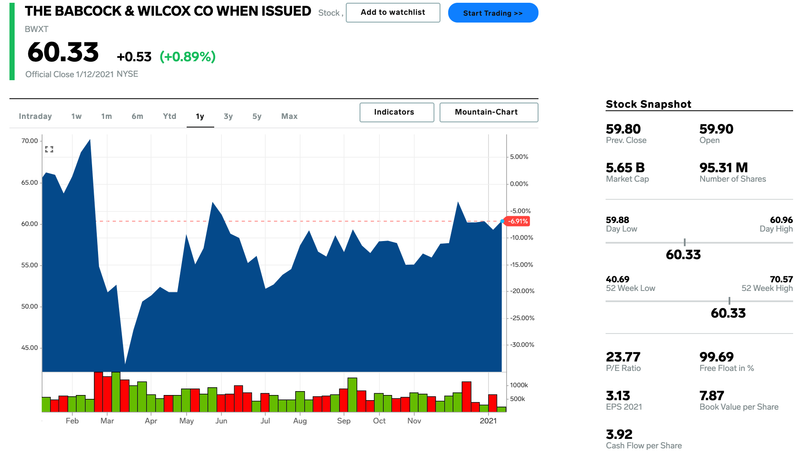This screenshot has height=458, width=800.
Task: Click the 1000k volume axis label
Action: click(x=519, y=386)
